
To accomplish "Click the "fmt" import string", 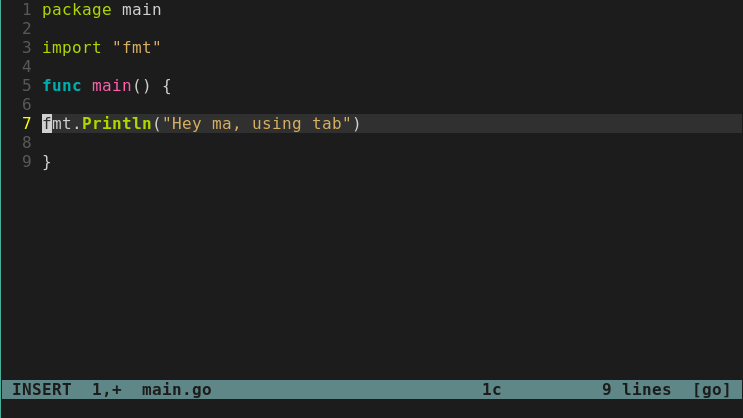I will (x=137, y=47).
